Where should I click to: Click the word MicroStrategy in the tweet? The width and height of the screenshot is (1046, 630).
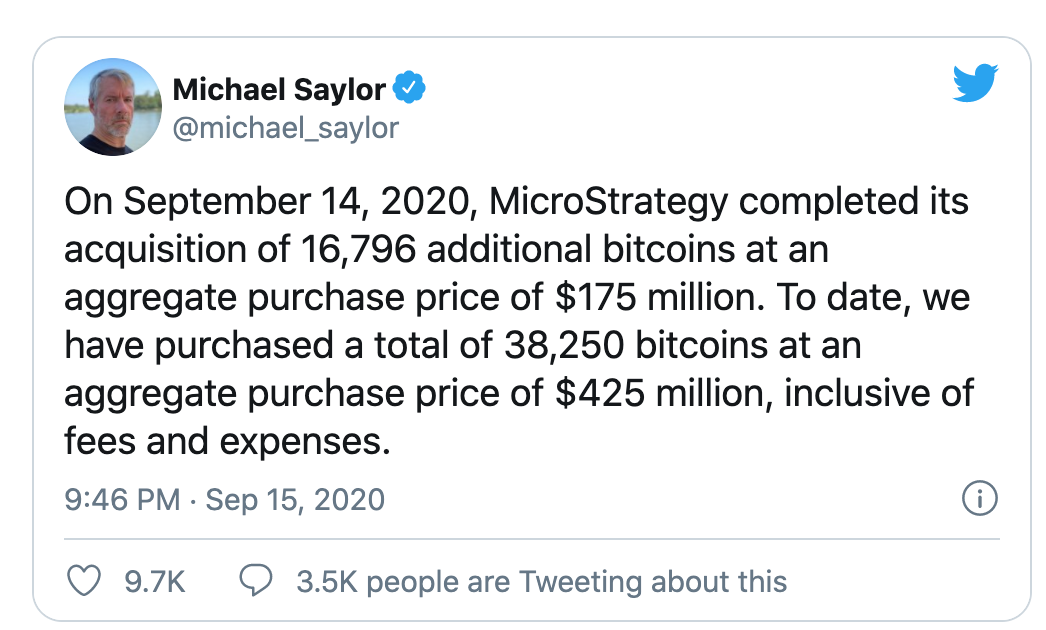pyautogui.click(x=608, y=202)
